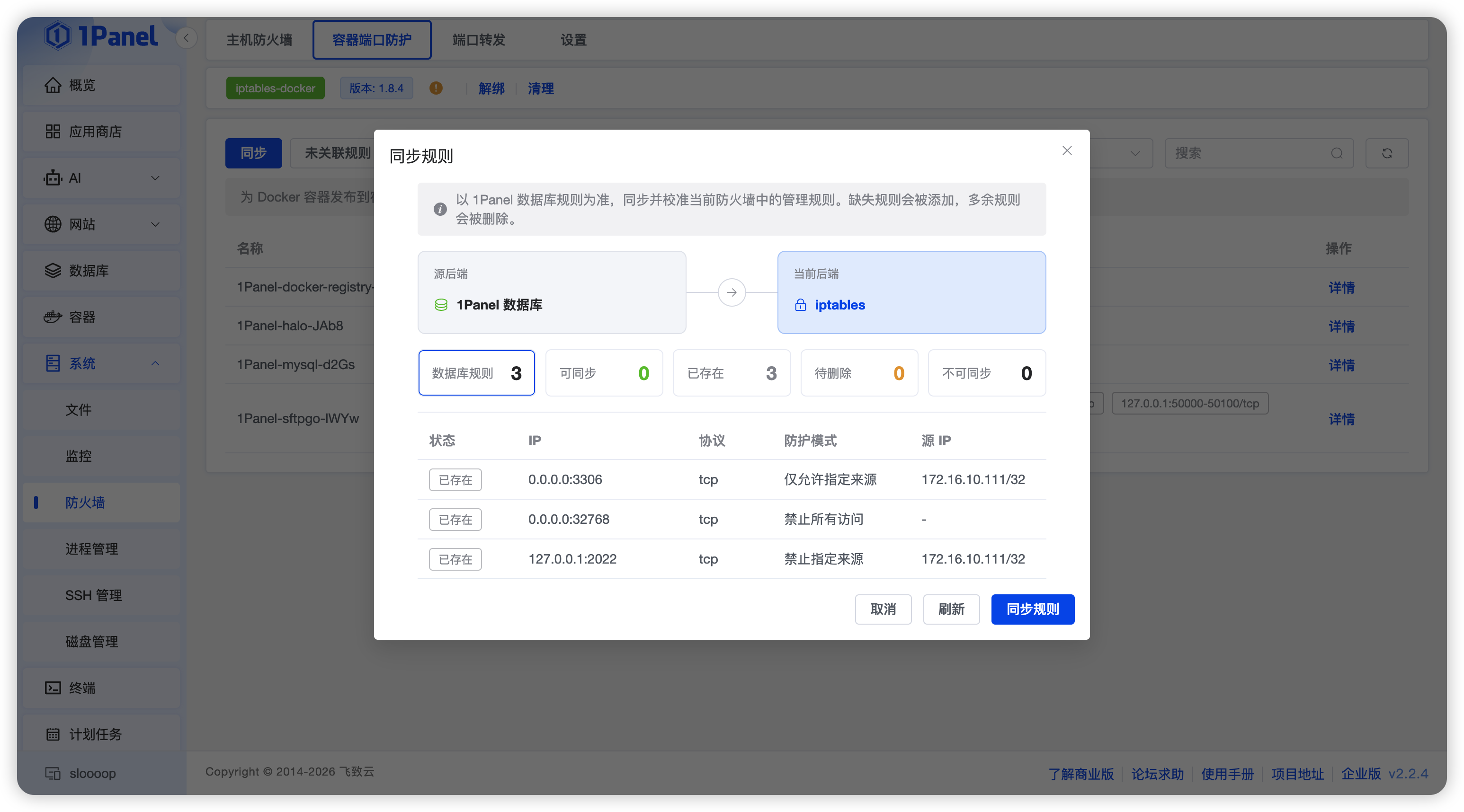The width and height of the screenshot is (1464, 812).
Task: Click the 1Panel 数据库 database icon
Action: (441, 305)
